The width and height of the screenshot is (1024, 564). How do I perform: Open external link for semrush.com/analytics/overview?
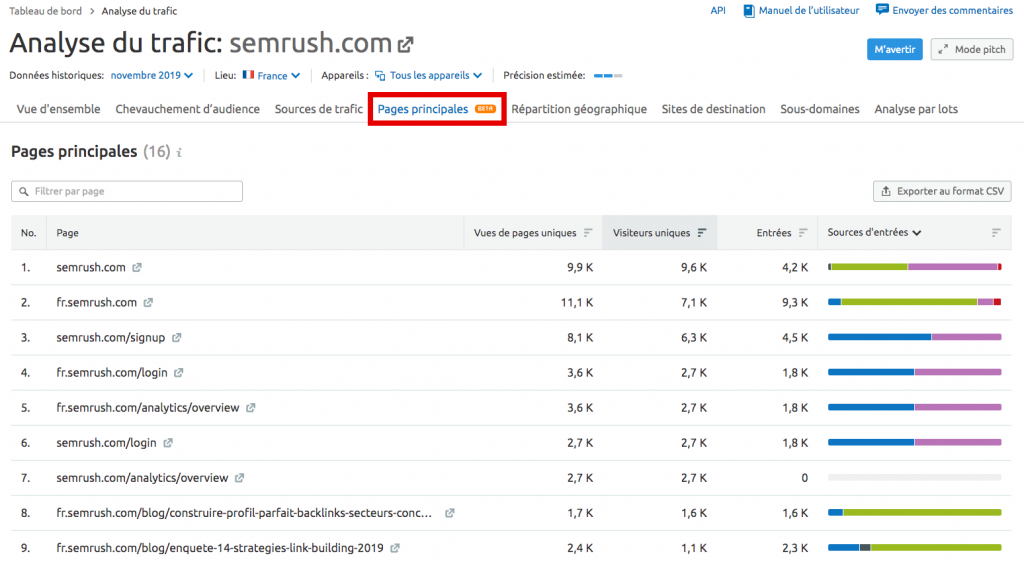(x=240, y=478)
